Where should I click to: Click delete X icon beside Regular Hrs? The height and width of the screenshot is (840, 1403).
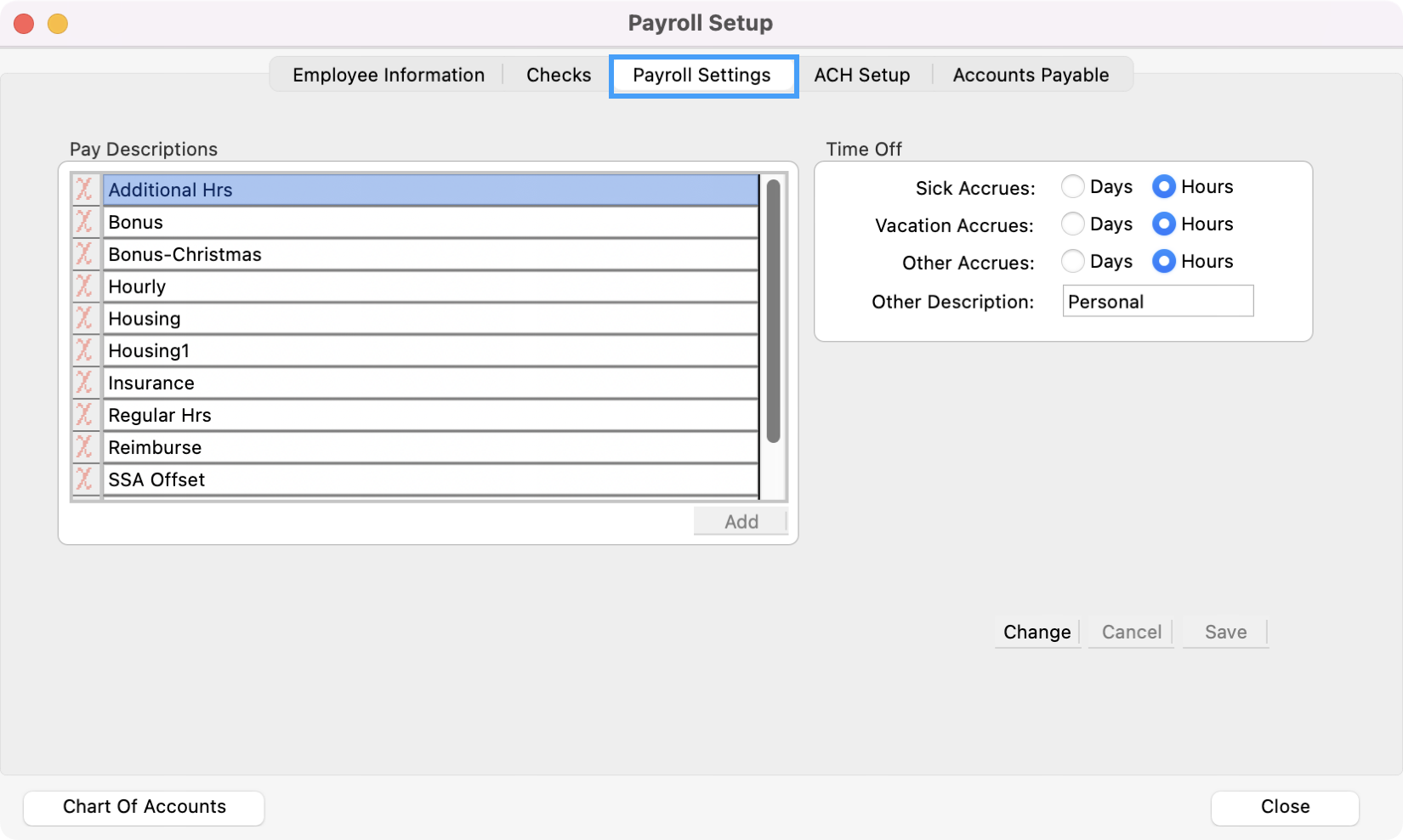click(x=85, y=415)
